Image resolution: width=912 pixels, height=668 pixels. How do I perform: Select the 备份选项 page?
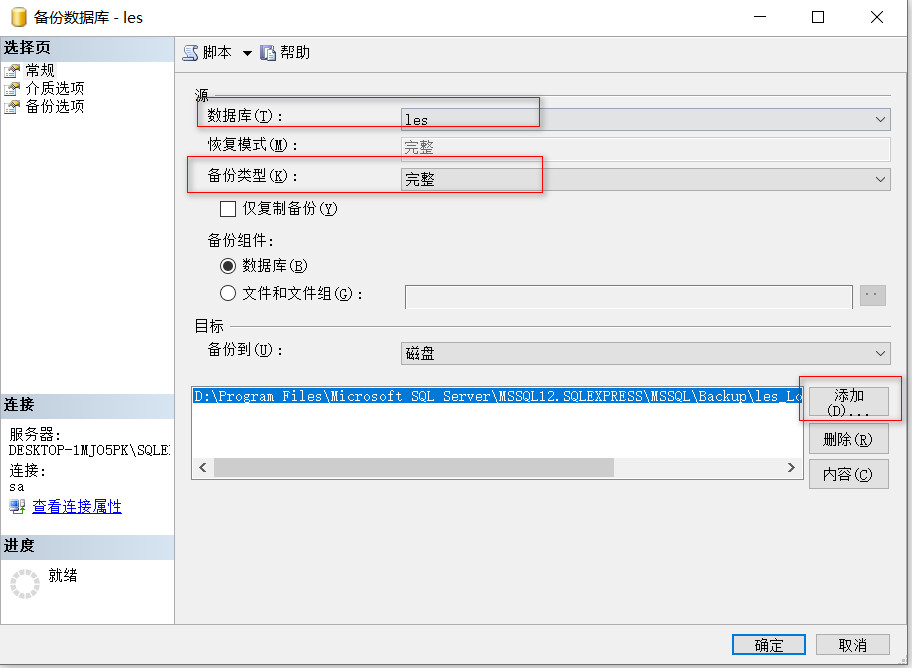pyautogui.click(x=55, y=106)
